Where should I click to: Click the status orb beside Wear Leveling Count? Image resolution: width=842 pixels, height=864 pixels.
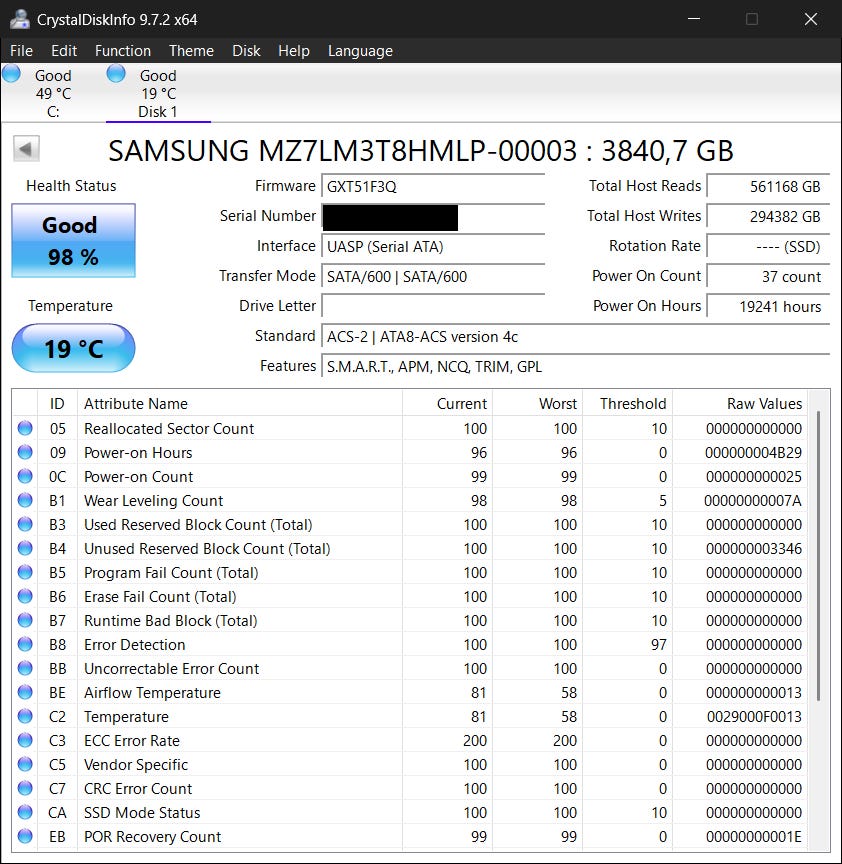point(25,501)
